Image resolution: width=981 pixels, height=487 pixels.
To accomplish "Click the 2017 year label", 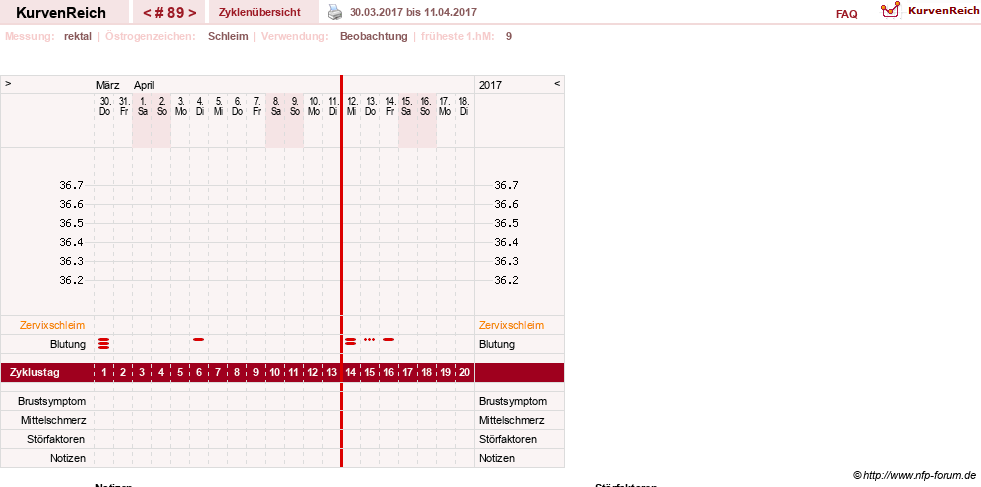I will tap(490, 85).
